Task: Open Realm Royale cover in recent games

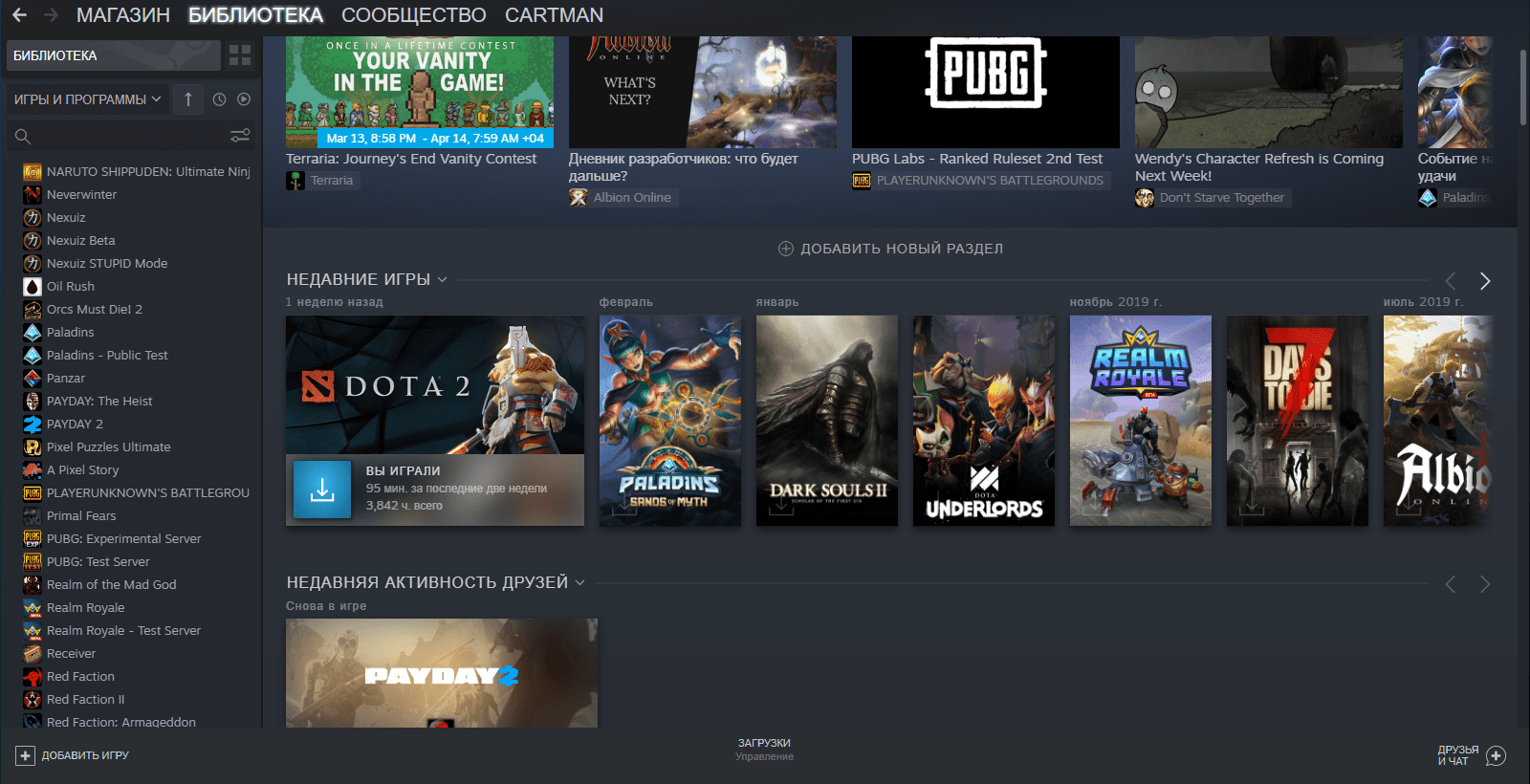Action: tap(1141, 421)
